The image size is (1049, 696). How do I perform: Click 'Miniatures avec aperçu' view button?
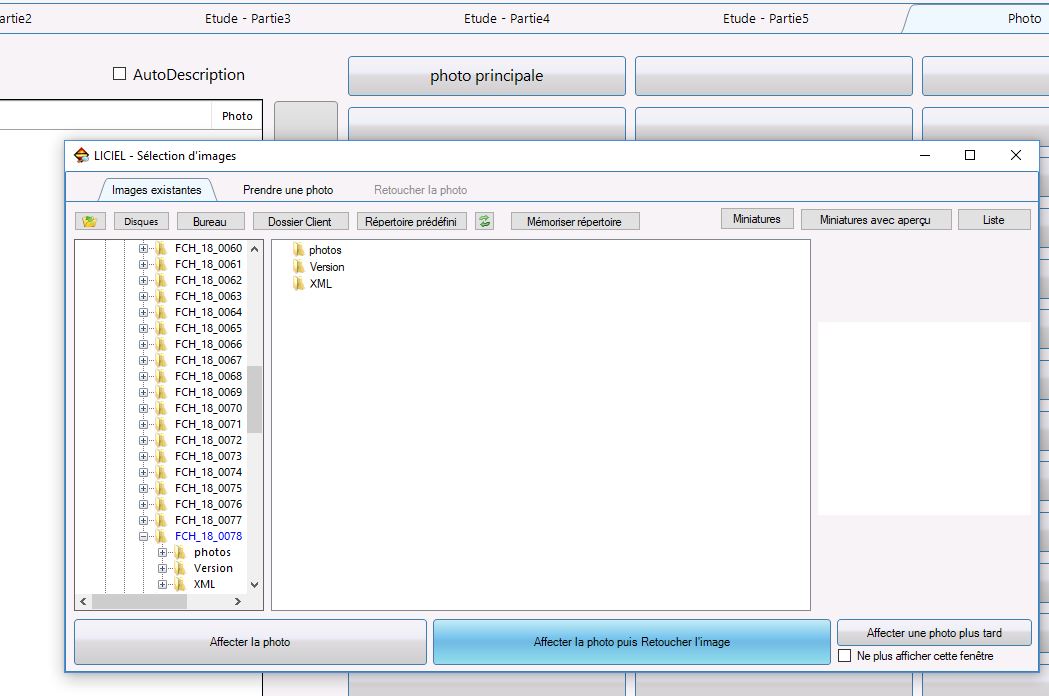point(876,220)
